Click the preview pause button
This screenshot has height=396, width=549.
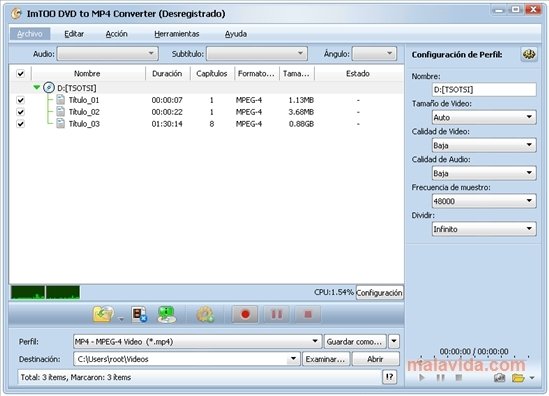440,378
